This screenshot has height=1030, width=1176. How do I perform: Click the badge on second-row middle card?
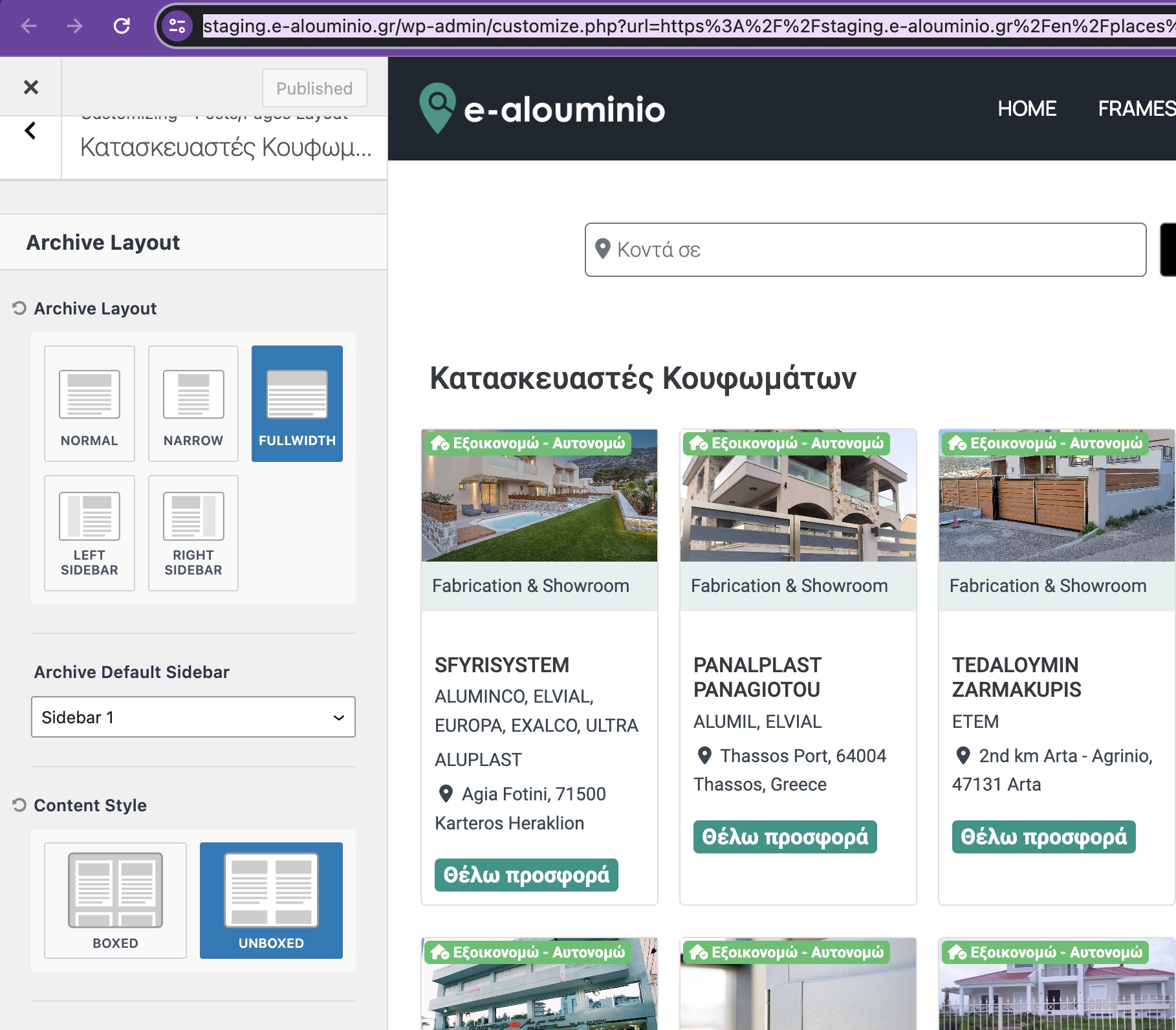[787, 952]
